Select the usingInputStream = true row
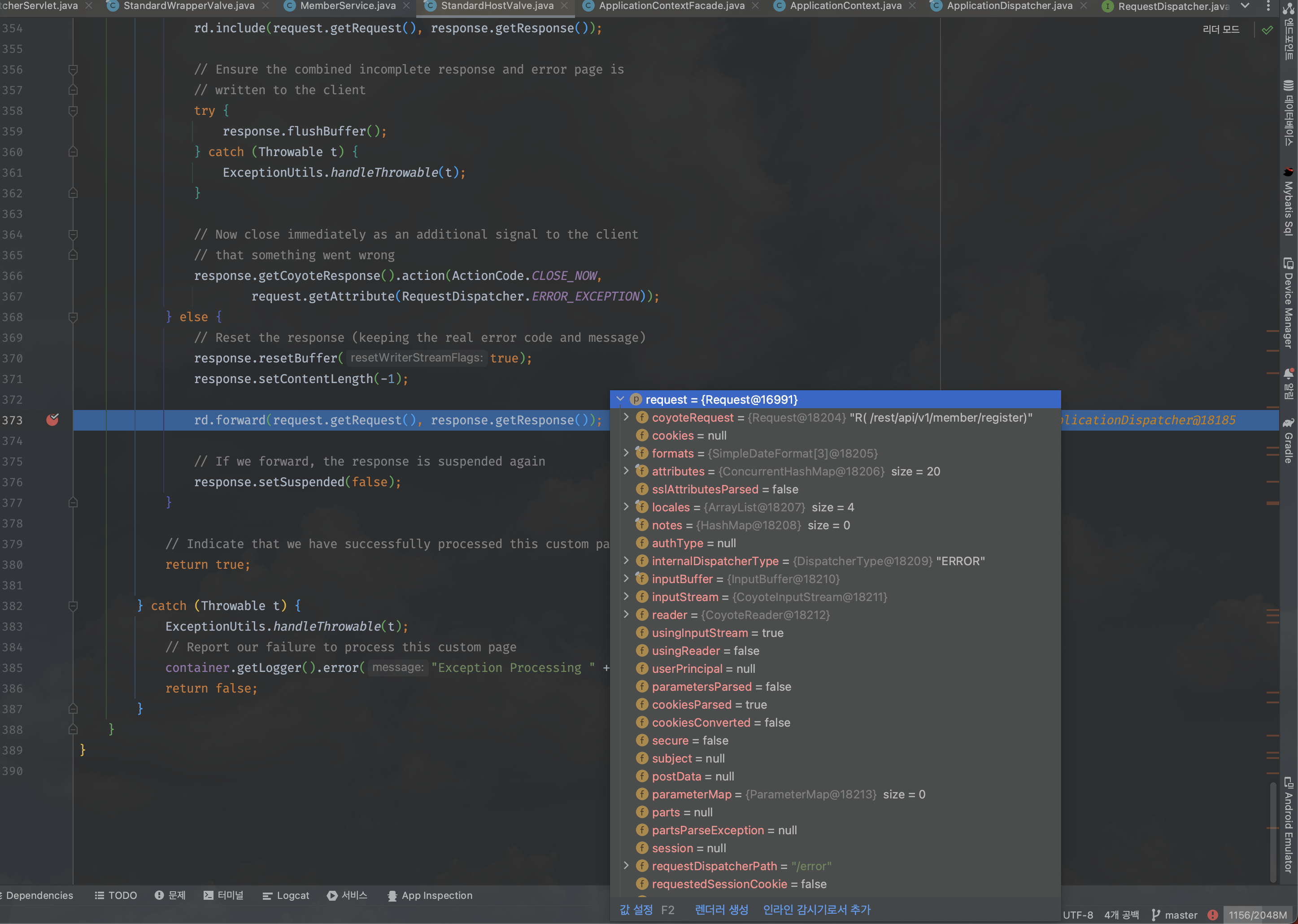Viewport: 1298px width, 924px height. tap(835, 633)
